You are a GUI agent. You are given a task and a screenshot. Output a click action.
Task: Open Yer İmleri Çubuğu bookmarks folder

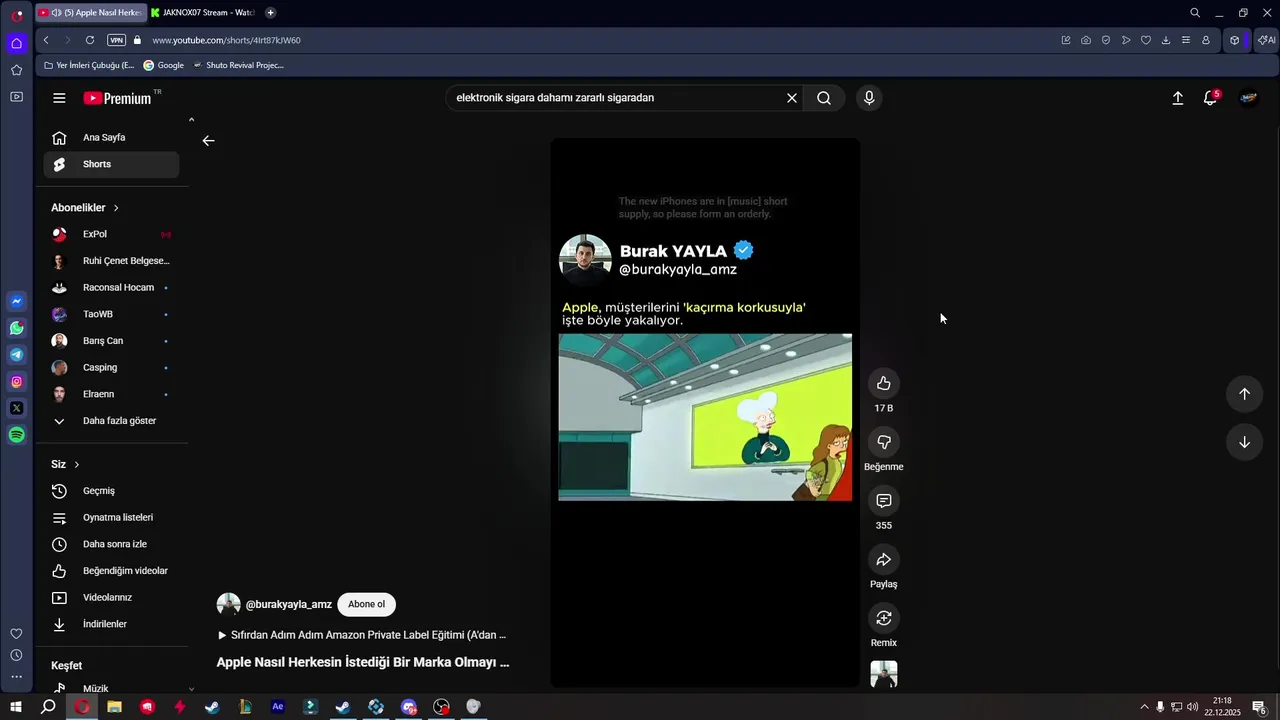pos(89,65)
